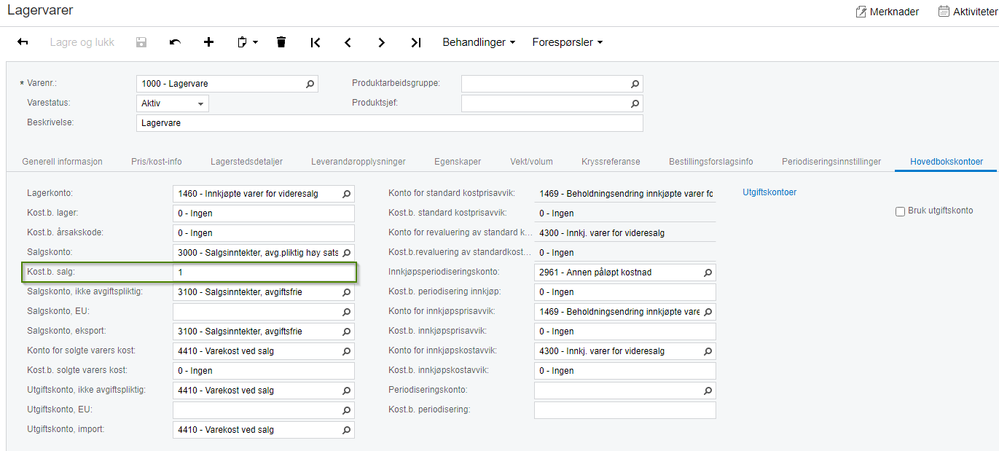The height and width of the screenshot is (451, 999).
Task: Delete the item with trash icon
Action: [281, 43]
